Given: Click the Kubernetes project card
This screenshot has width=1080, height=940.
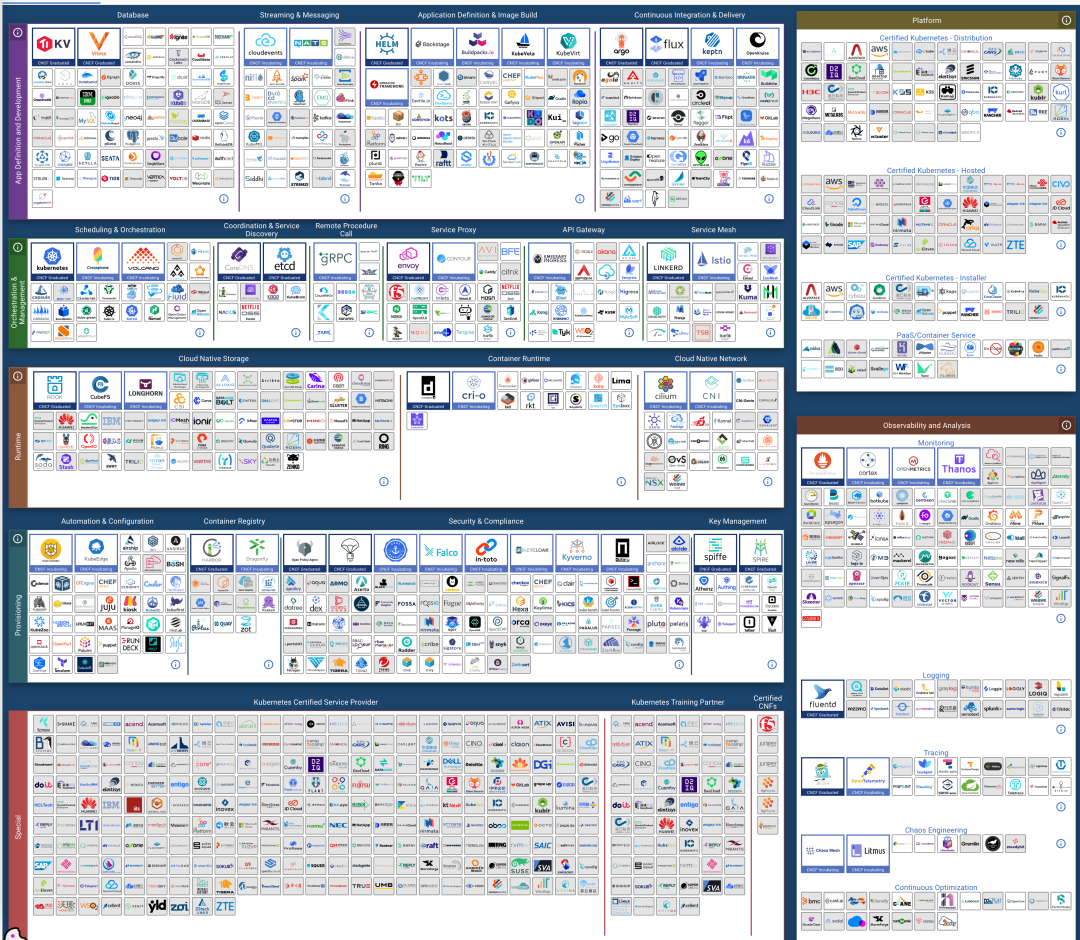Looking at the screenshot, I should 51,260.
